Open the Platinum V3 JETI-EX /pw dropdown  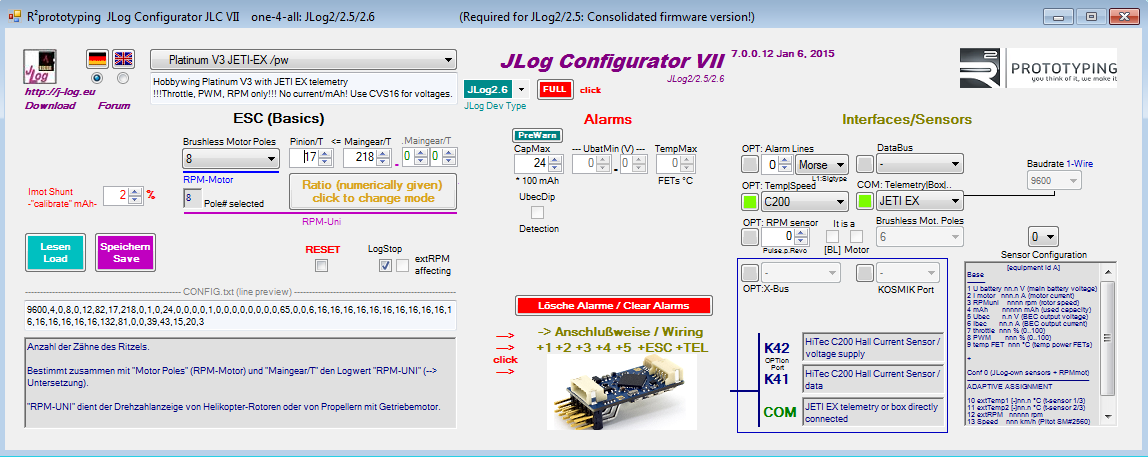[x=303, y=59]
